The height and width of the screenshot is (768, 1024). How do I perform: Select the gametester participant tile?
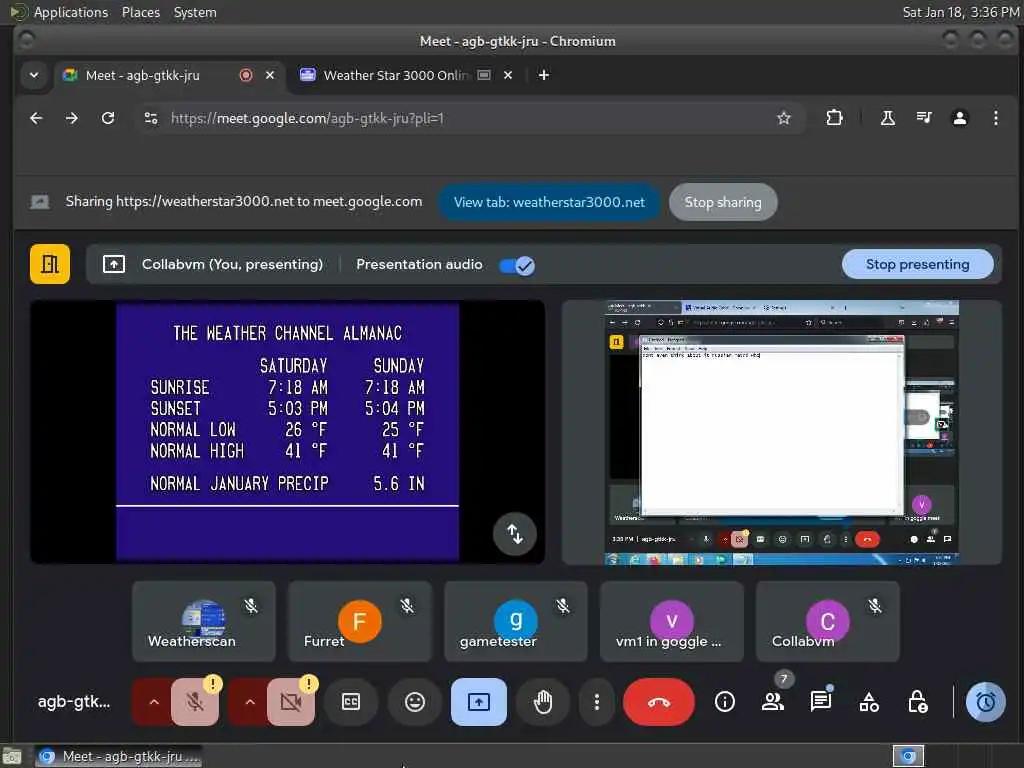click(x=516, y=622)
